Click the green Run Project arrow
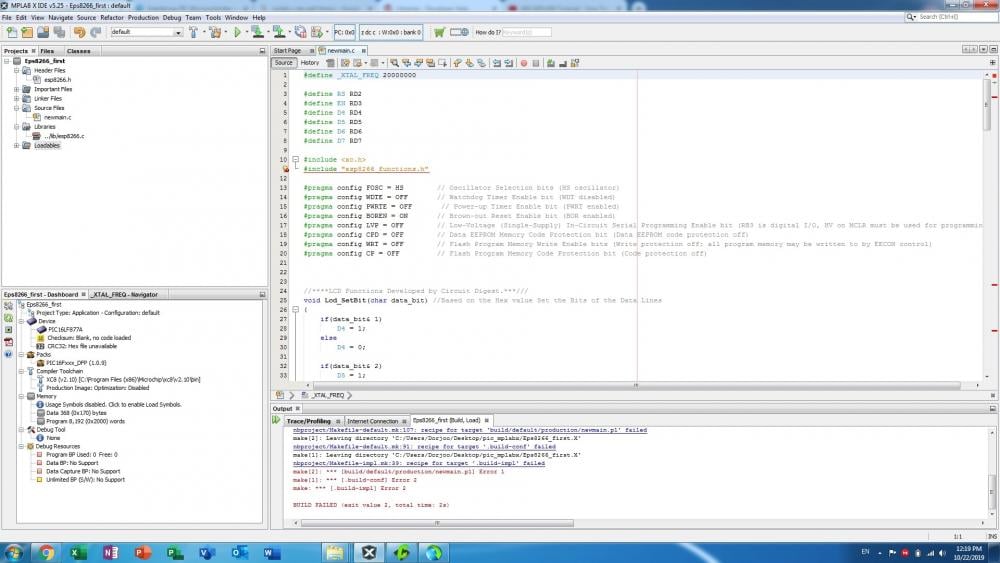 pos(238,32)
